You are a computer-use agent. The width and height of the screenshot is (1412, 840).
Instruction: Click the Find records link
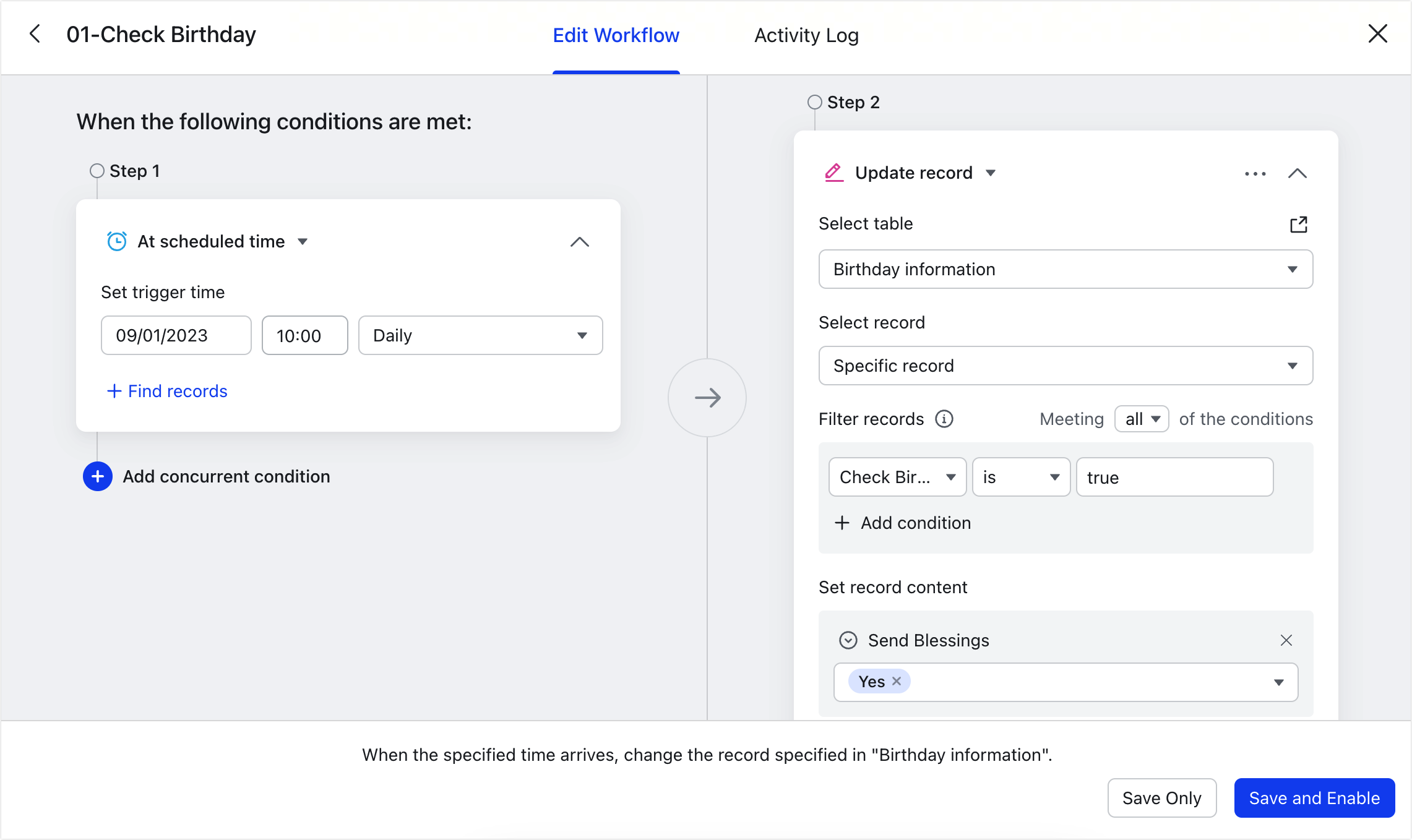tap(167, 391)
